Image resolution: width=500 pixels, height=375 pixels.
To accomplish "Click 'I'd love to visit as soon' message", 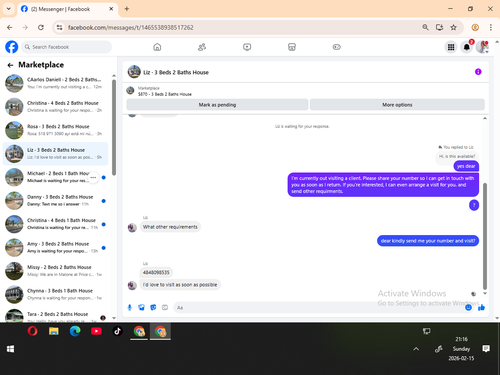I will [180, 285].
